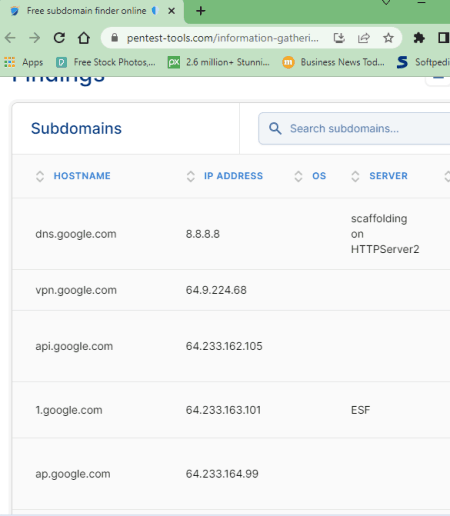Viewport: 450px width, 516px height.
Task: Click the install app icon in address bar
Action: (339, 38)
